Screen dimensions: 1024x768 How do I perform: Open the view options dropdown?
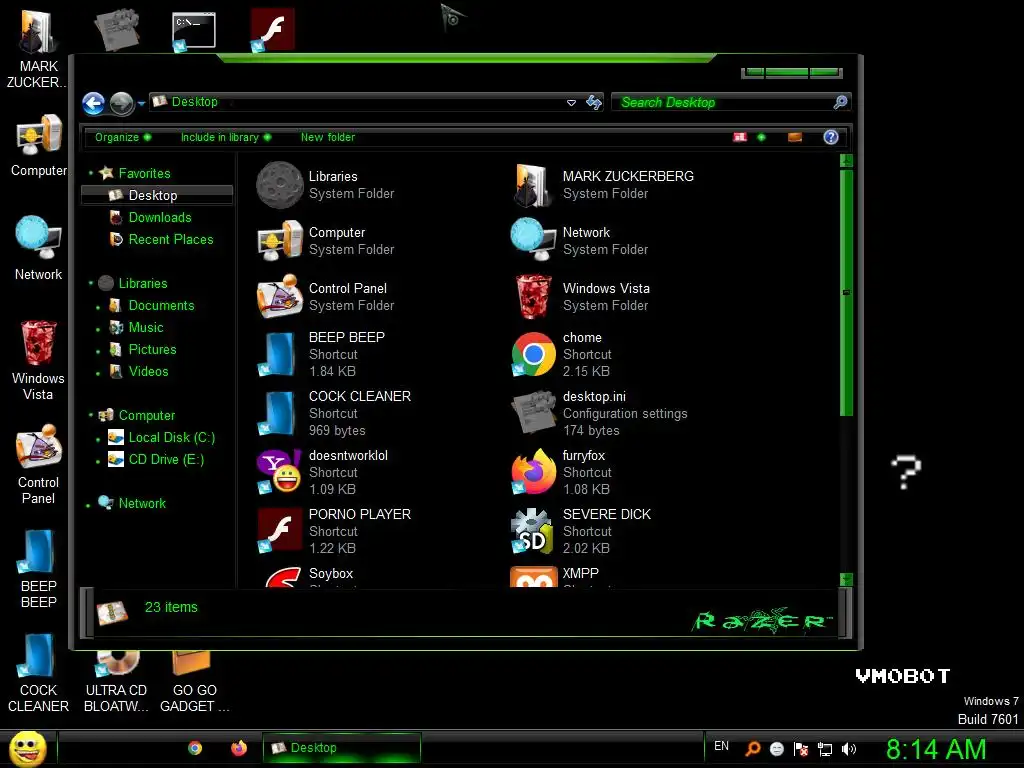pos(761,137)
